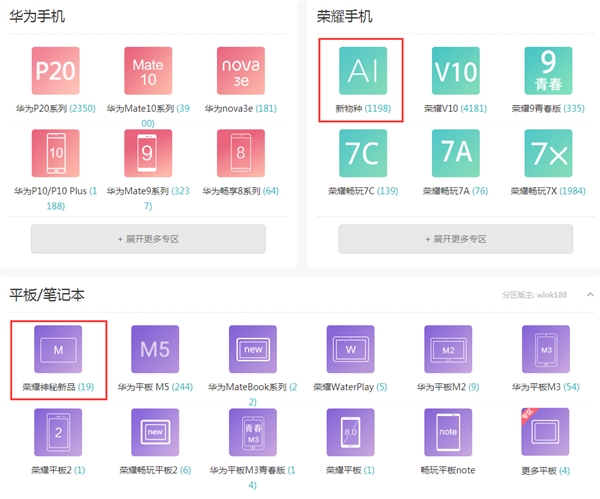Select the 荣耀畅玩7X icon
This screenshot has height=499, width=600.
pos(548,153)
